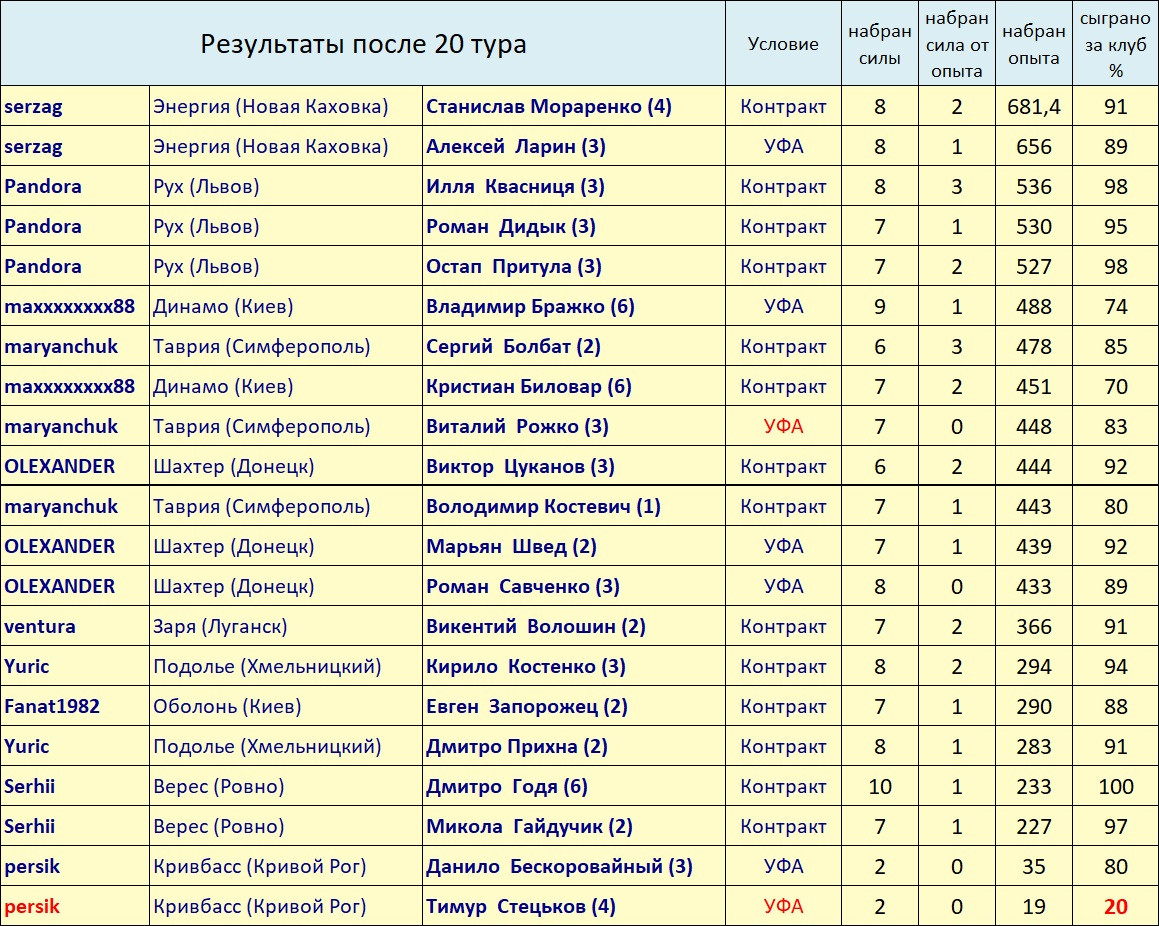
Task: Click player Дмитро Годя (6)
Action: pos(506,786)
